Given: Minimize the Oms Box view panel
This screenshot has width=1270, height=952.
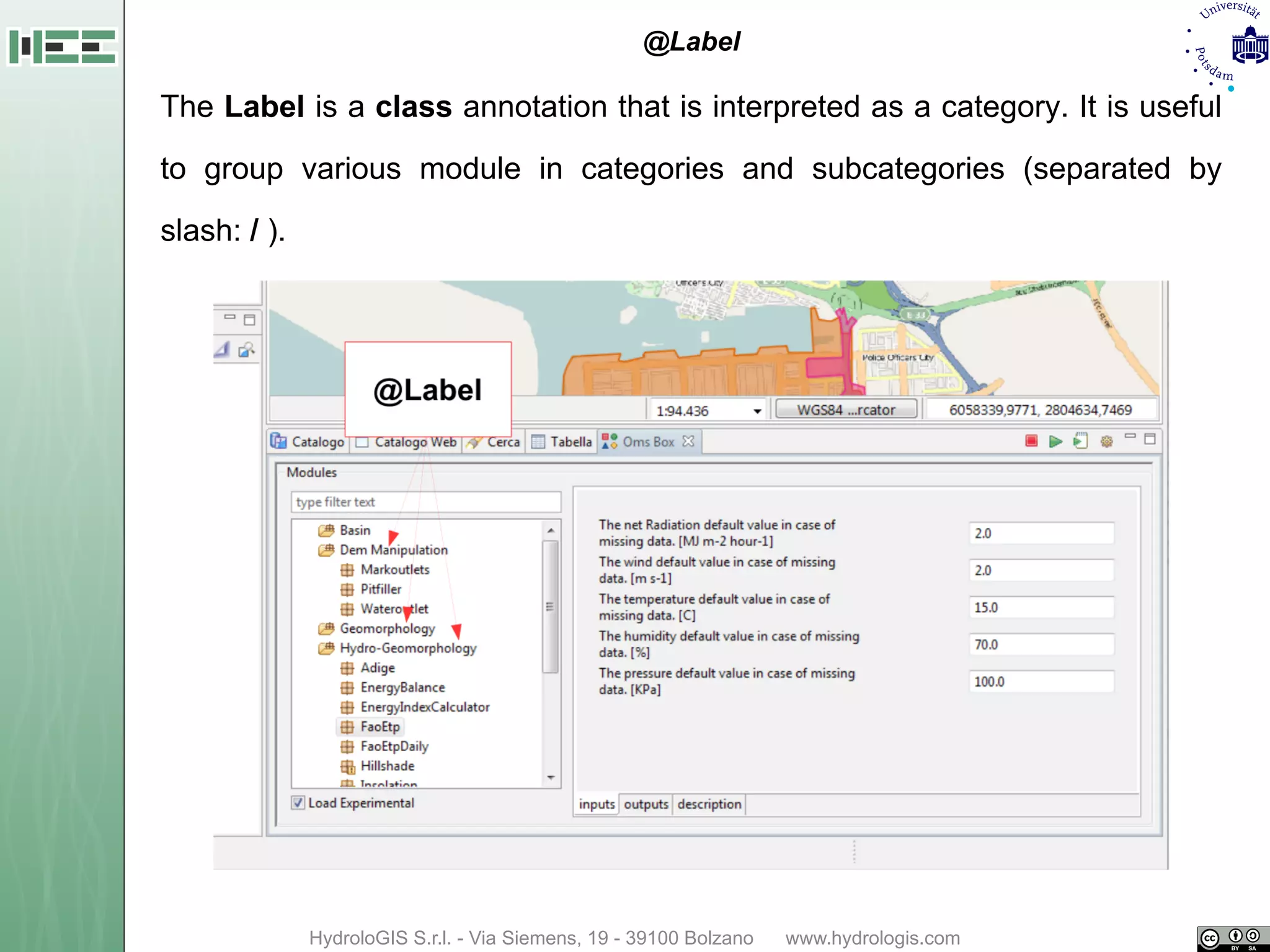Looking at the screenshot, I should tap(1130, 436).
